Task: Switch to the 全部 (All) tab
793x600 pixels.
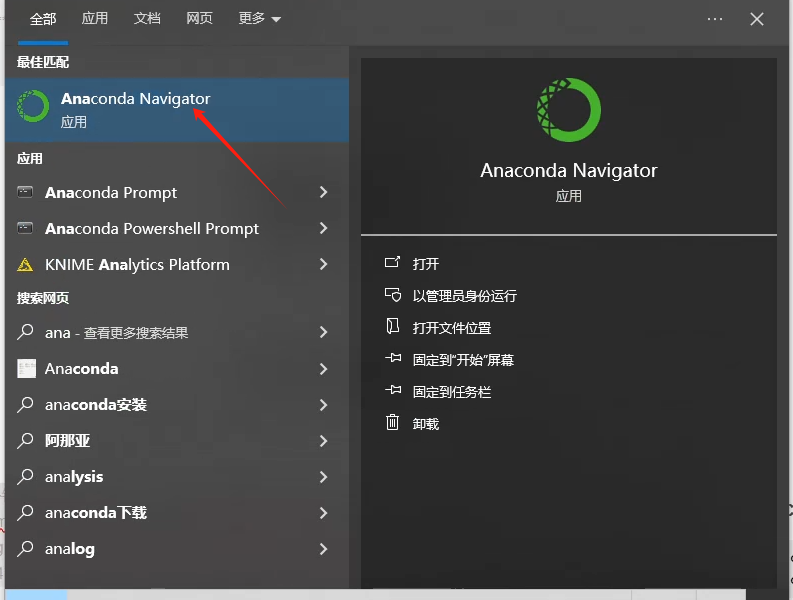Action: point(43,19)
